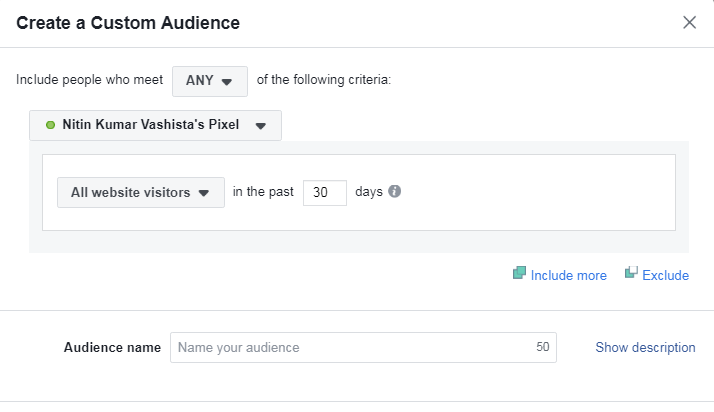
Task: Open the All website visitors dropdown
Action: [141, 193]
